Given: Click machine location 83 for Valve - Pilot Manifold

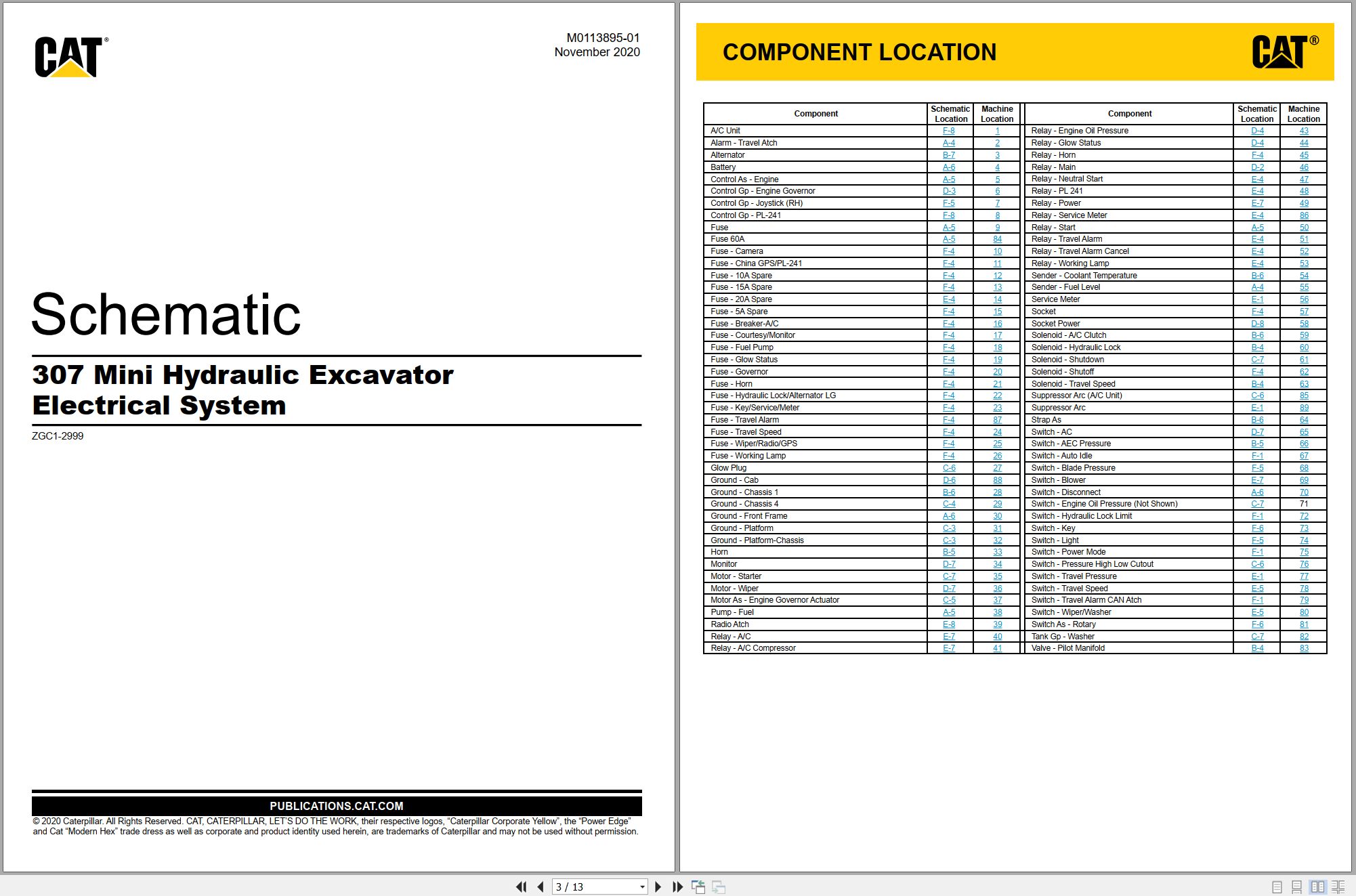Looking at the screenshot, I should [x=1304, y=648].
